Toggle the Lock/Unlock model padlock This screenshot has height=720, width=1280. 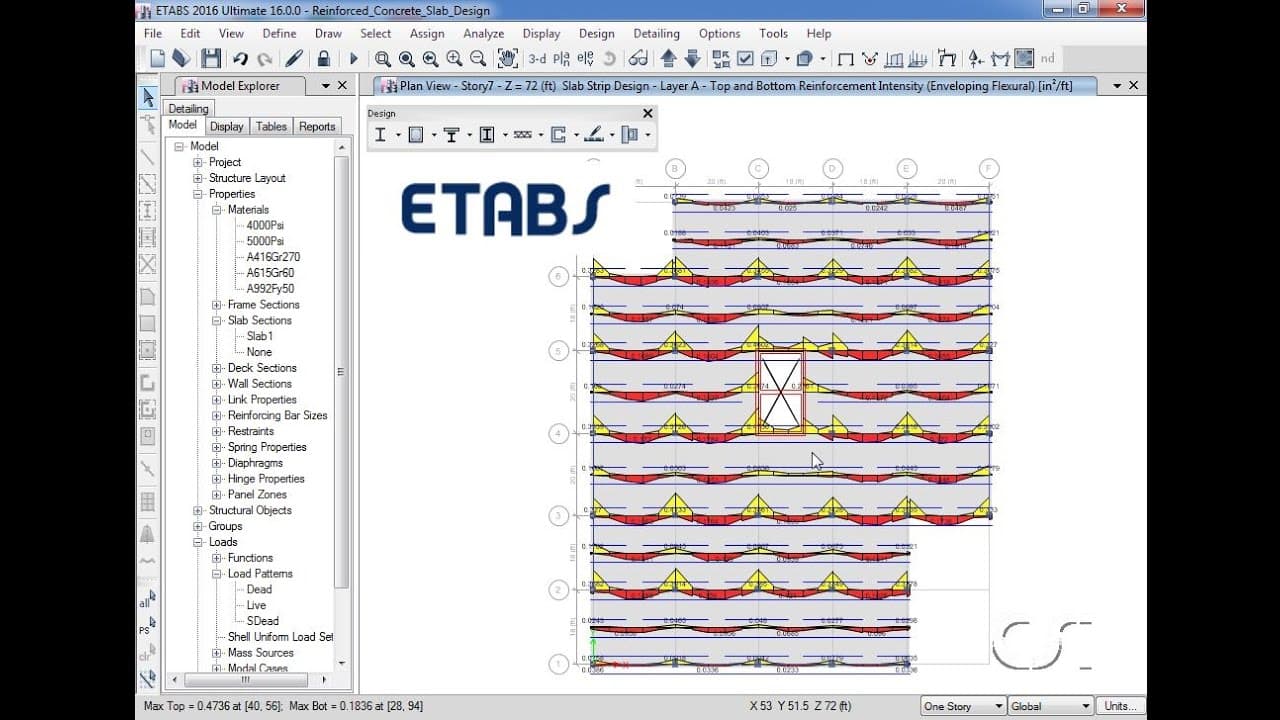pos(323,59)
